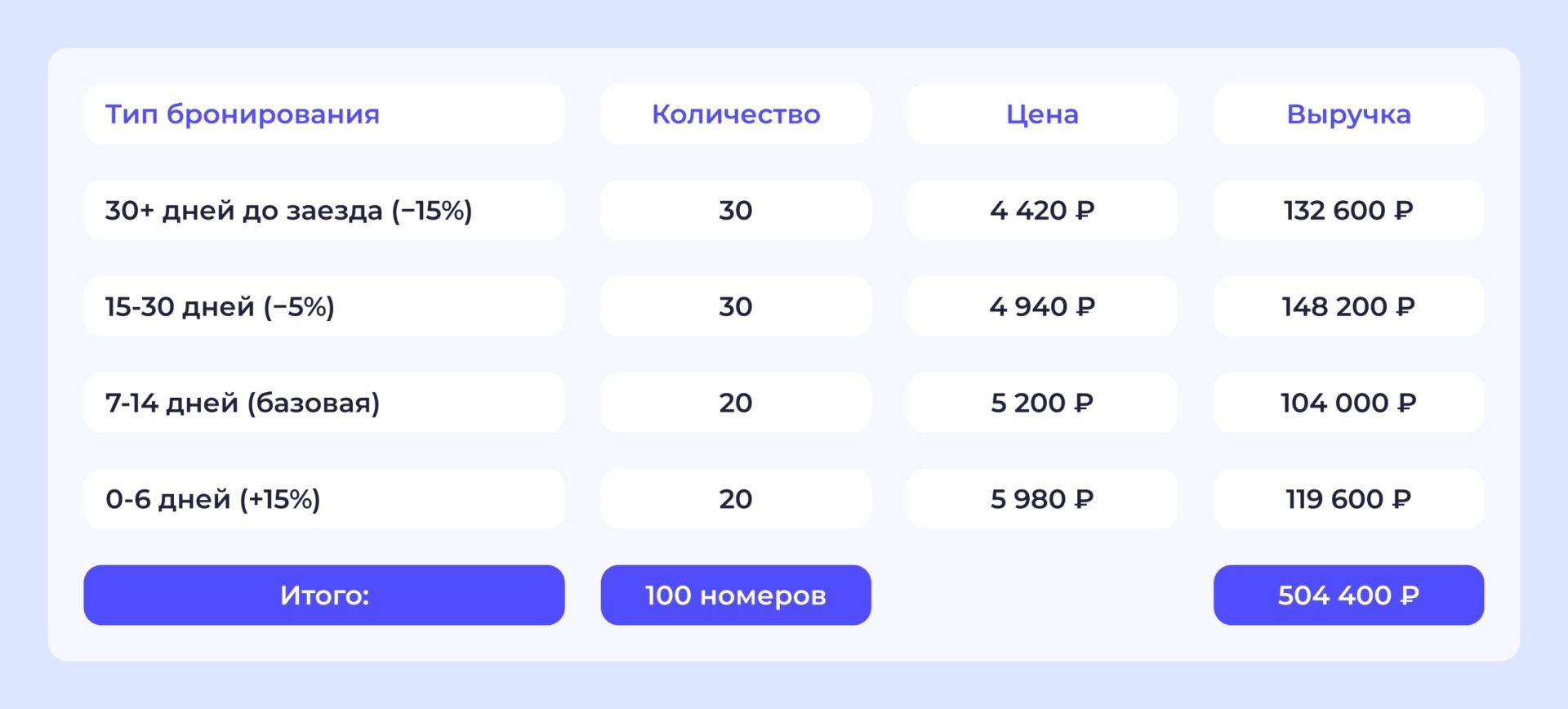
Task: Select the 5 980 ₽ price cell
Action: click(x=1041, y=499)
